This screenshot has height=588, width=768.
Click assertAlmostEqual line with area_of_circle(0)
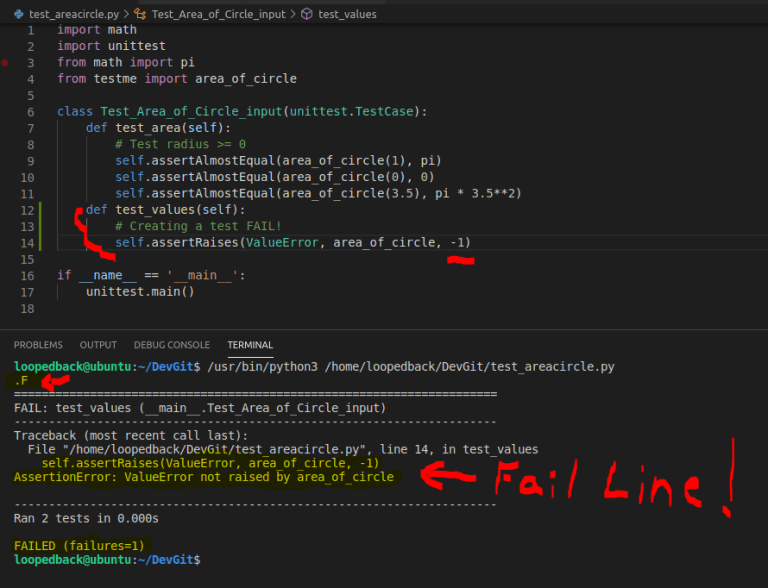click(275, 177)
